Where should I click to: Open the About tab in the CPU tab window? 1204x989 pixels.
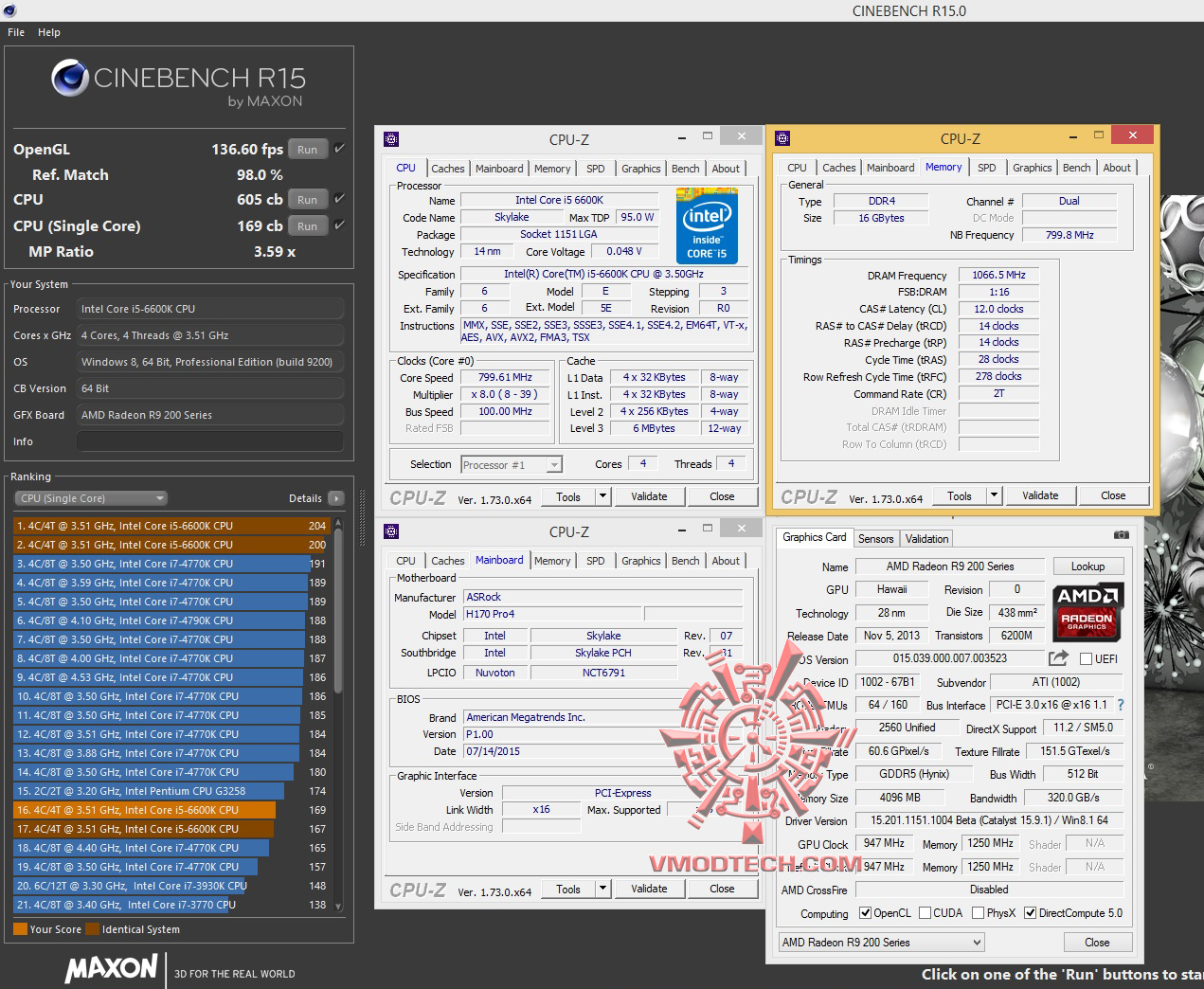[726, 169]
